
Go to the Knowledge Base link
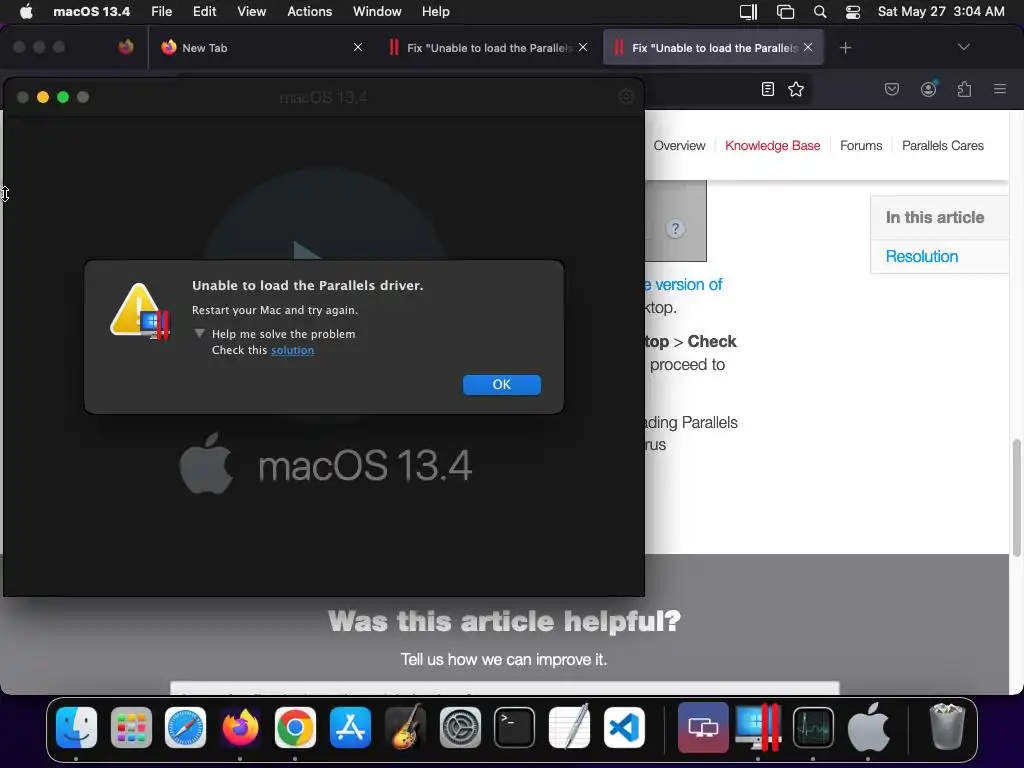pyautogui.click(x=773, y=146)
